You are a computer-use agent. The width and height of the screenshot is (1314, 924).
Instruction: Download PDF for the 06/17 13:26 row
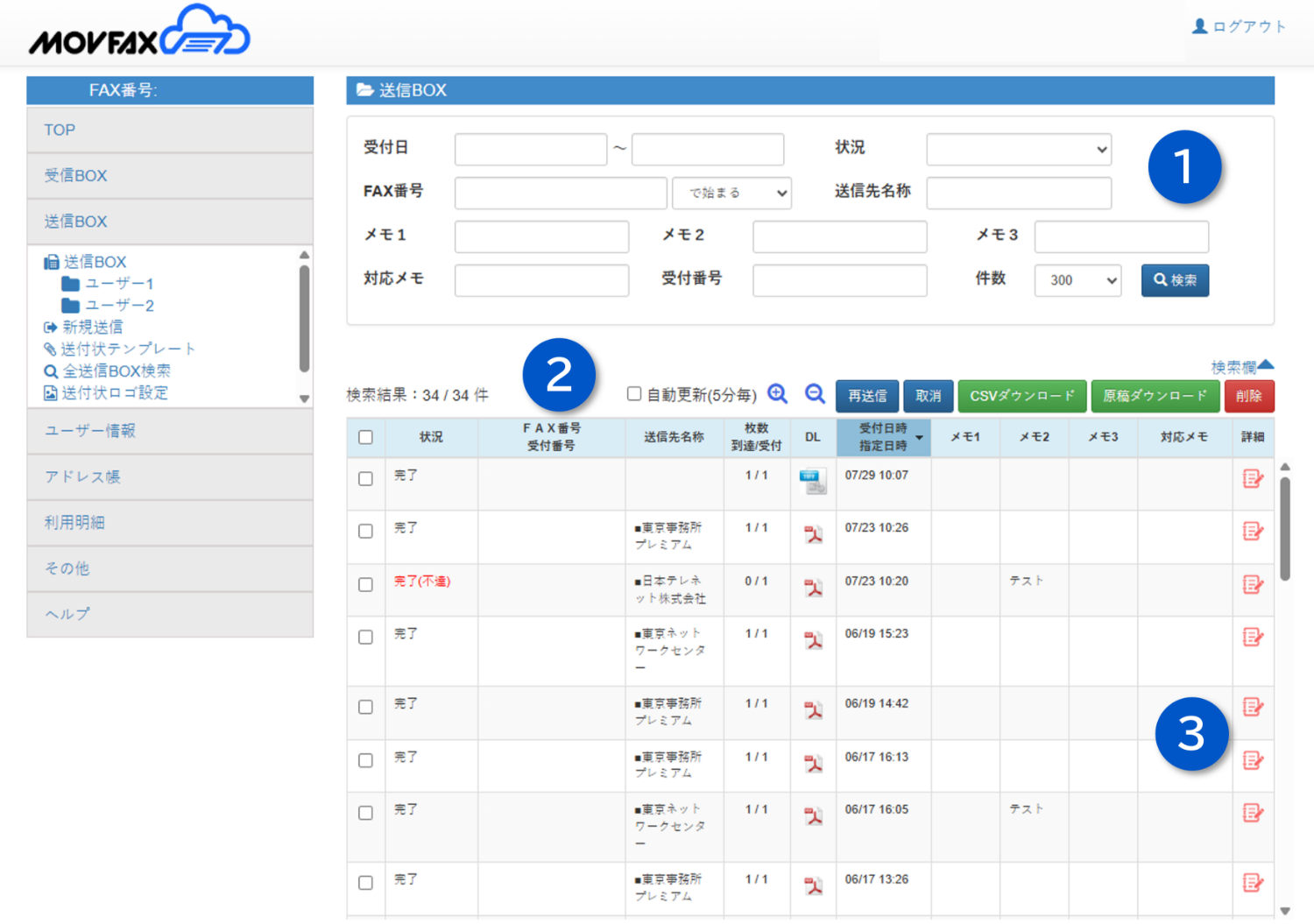(x=814, y=886)
